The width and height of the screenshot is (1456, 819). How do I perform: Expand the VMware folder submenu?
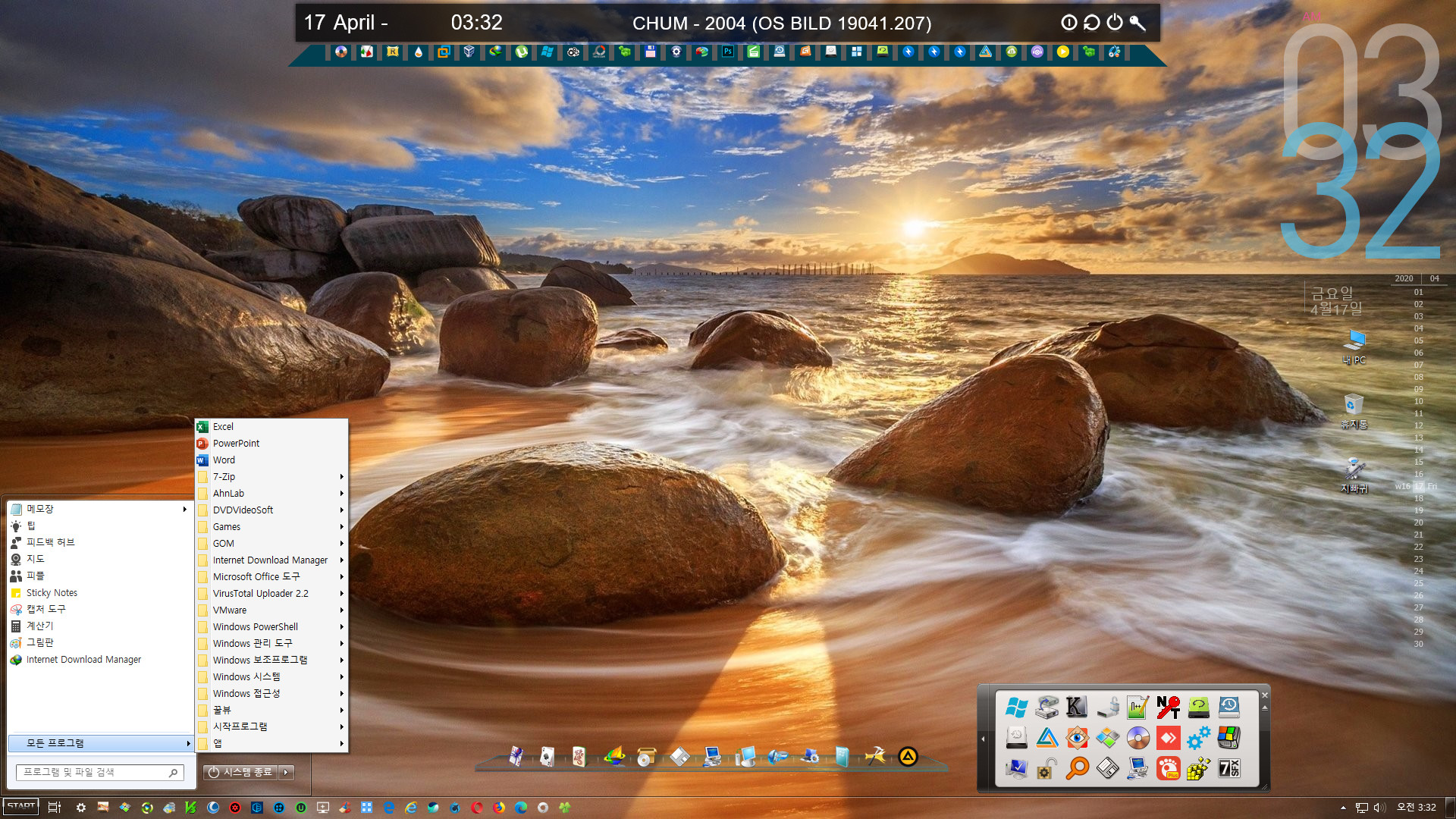271,610
